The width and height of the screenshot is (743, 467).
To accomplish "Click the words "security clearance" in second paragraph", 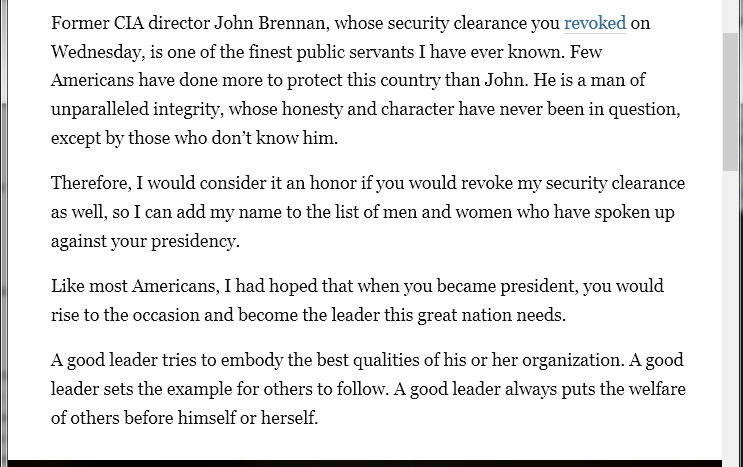I will (x=615, y=183).
